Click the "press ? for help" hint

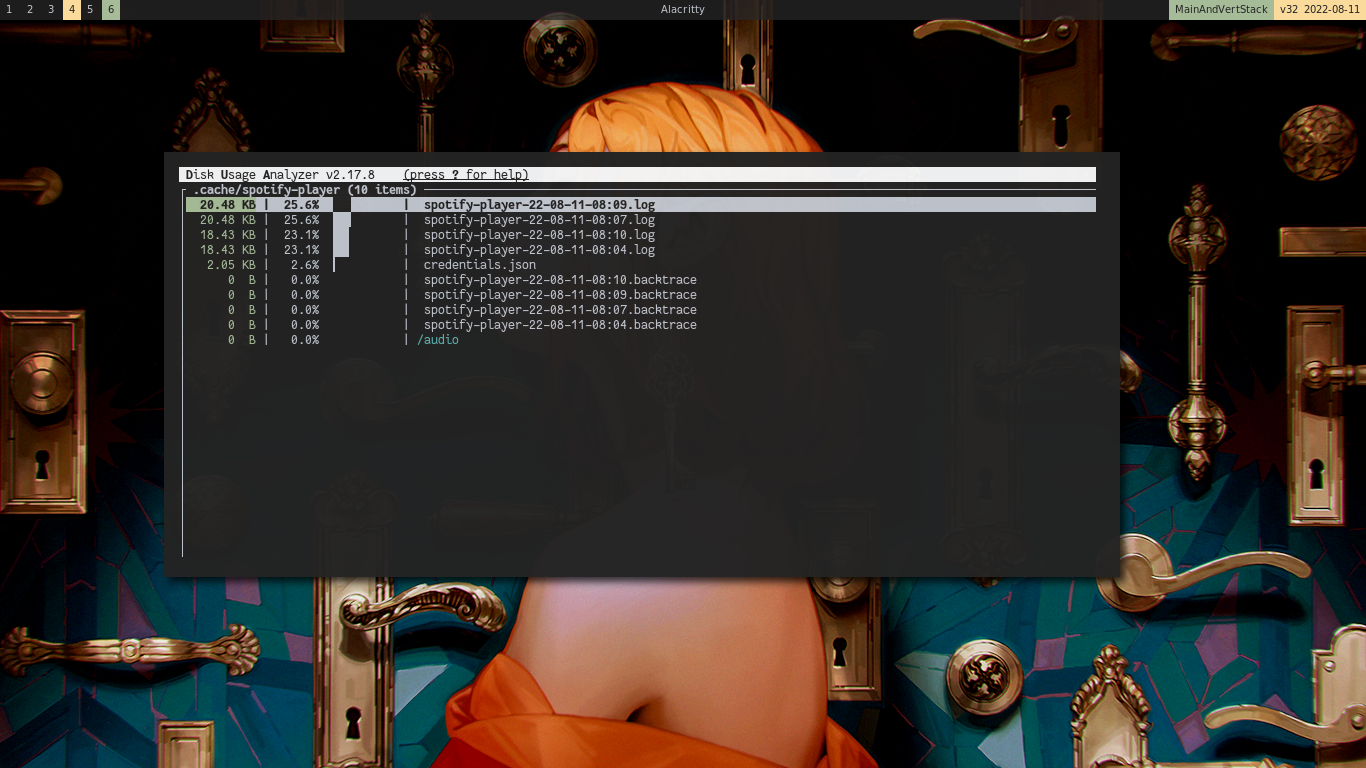(466, 175)
